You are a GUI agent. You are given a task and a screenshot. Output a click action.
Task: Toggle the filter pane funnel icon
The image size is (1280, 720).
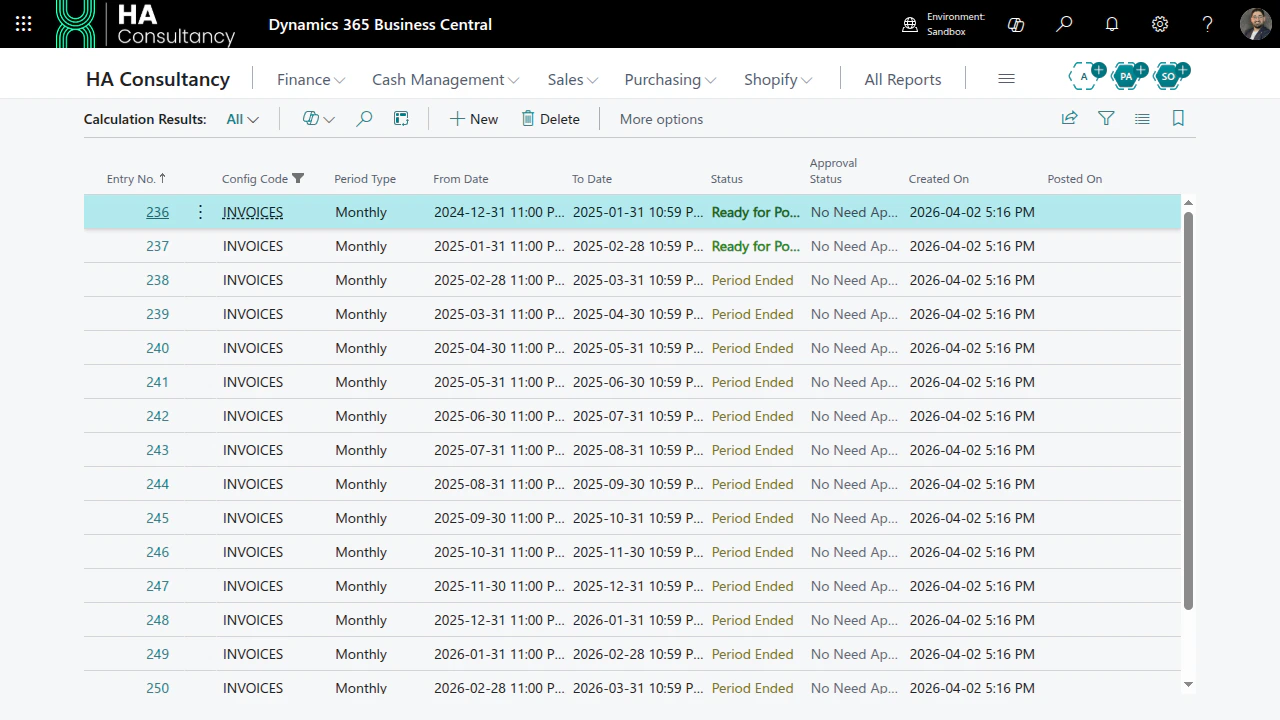click(1106, 119)
